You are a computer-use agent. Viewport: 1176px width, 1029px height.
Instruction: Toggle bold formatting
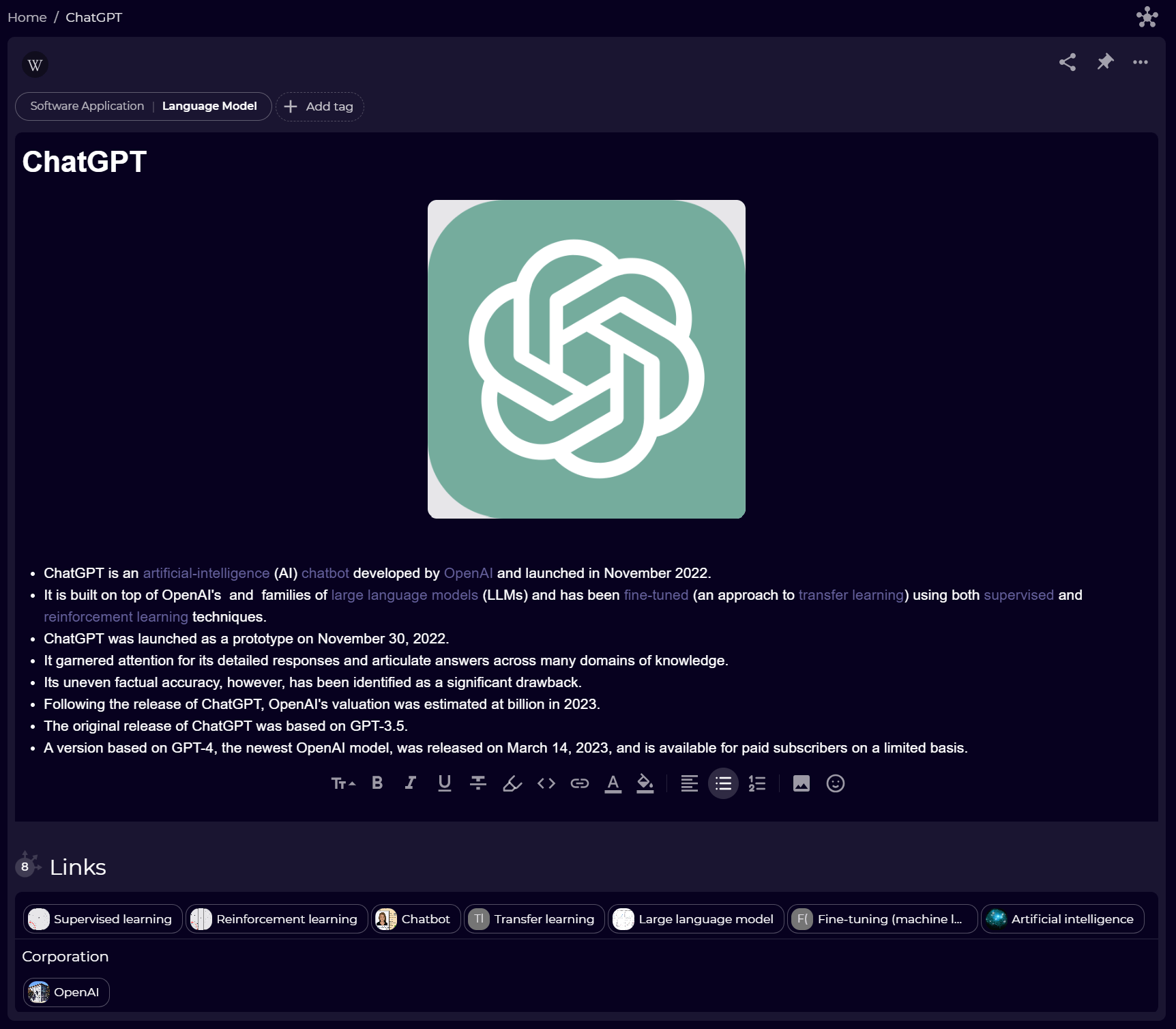coord(377,783)
